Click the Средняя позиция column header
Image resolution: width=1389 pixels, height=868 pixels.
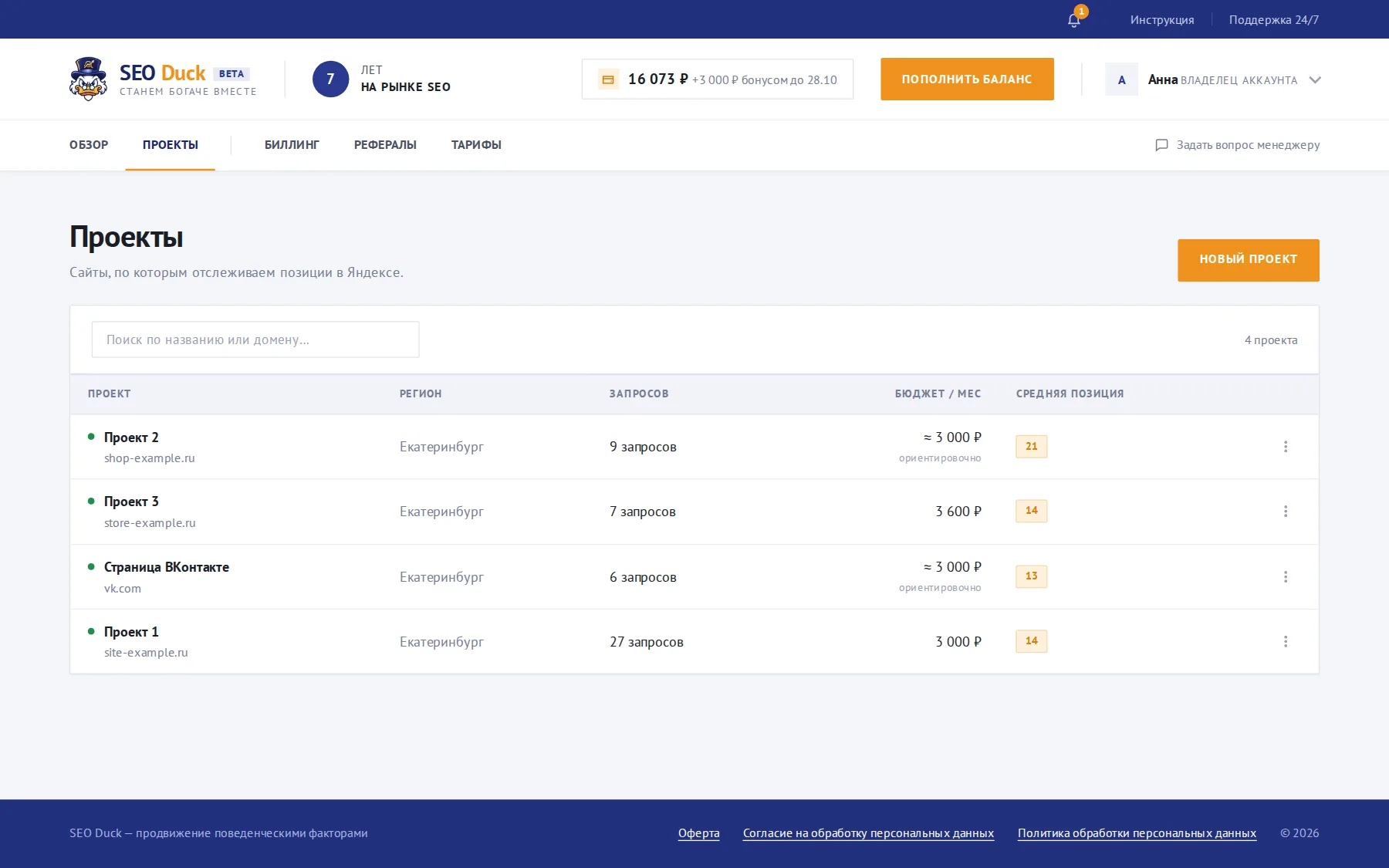tap(1070, 393)
